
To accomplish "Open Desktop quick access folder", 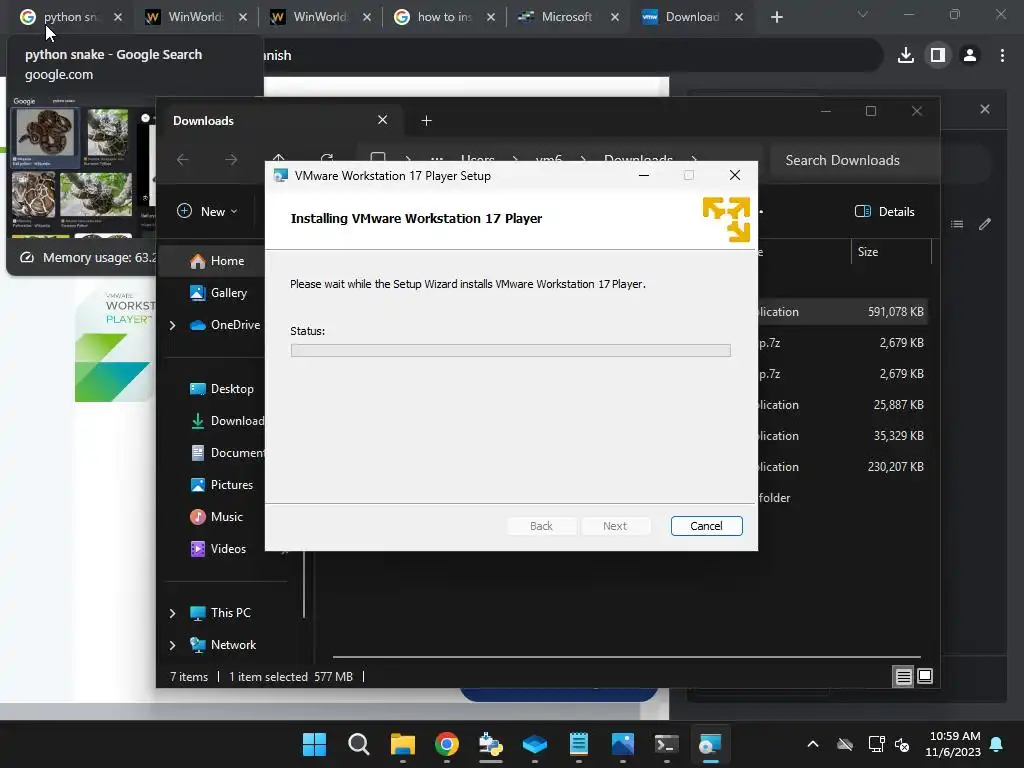I will tap(222, 389).
